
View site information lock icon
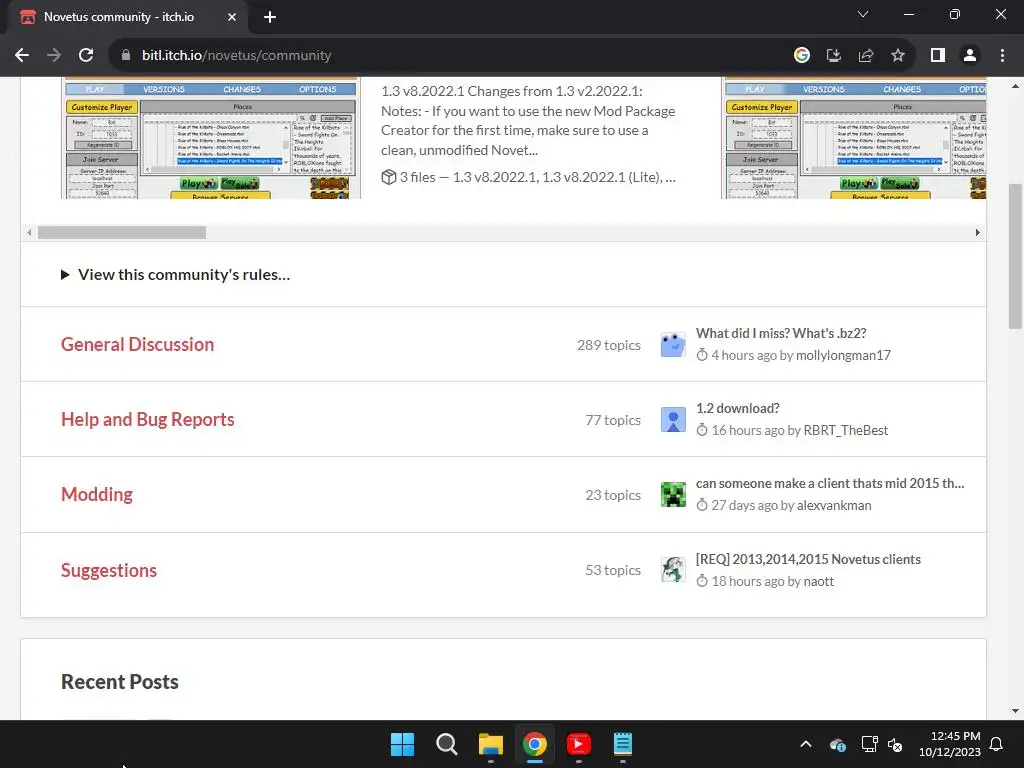tap(126, 56)
